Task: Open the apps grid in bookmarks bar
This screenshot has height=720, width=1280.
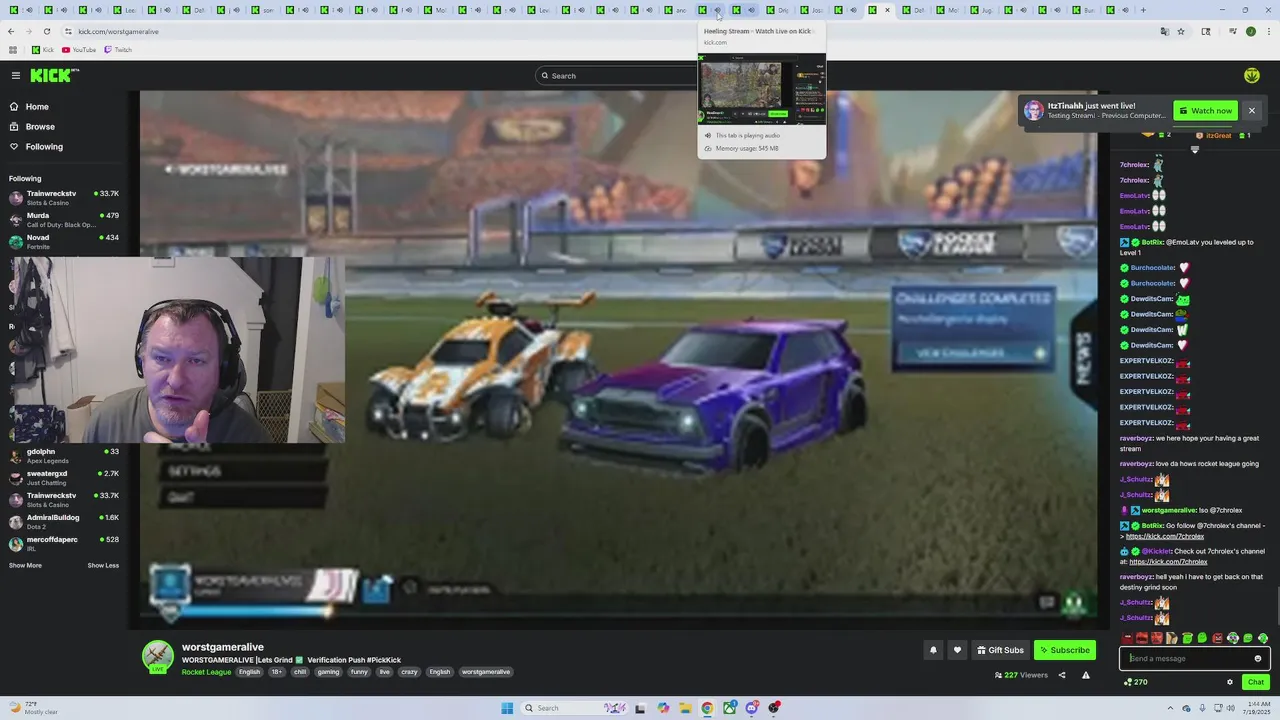Action: (12, 50)
